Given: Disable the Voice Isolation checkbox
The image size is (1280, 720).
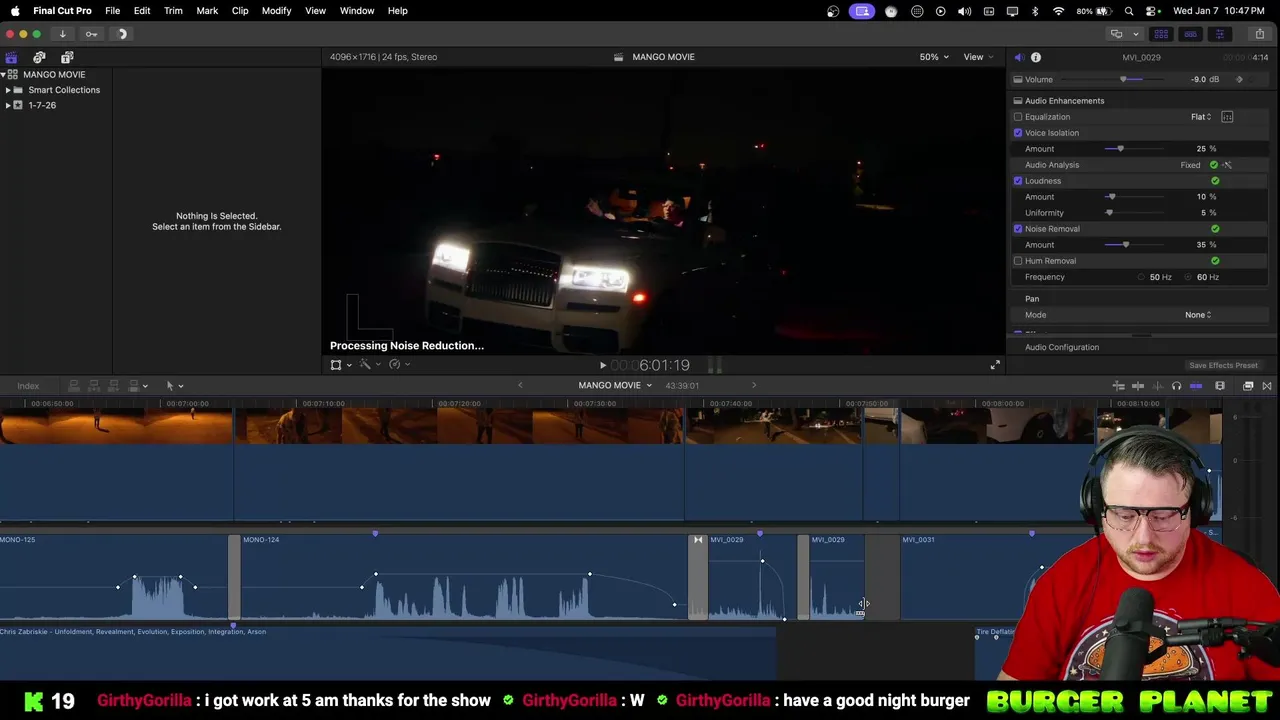Looking at the screenshot, I should [x=1018, y=133].
